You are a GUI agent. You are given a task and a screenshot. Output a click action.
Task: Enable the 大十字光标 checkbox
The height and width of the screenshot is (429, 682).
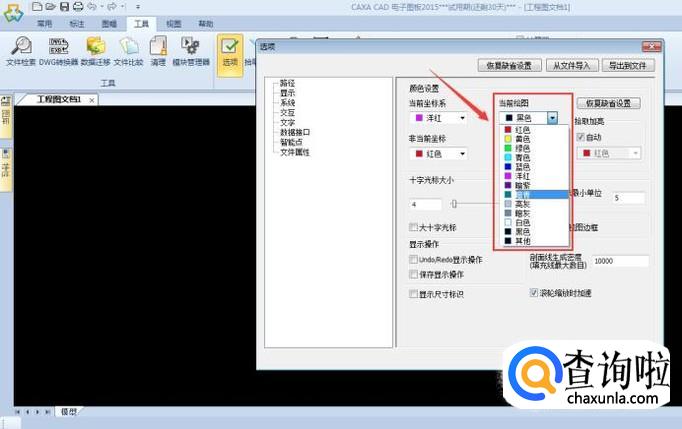coord(413,227)
